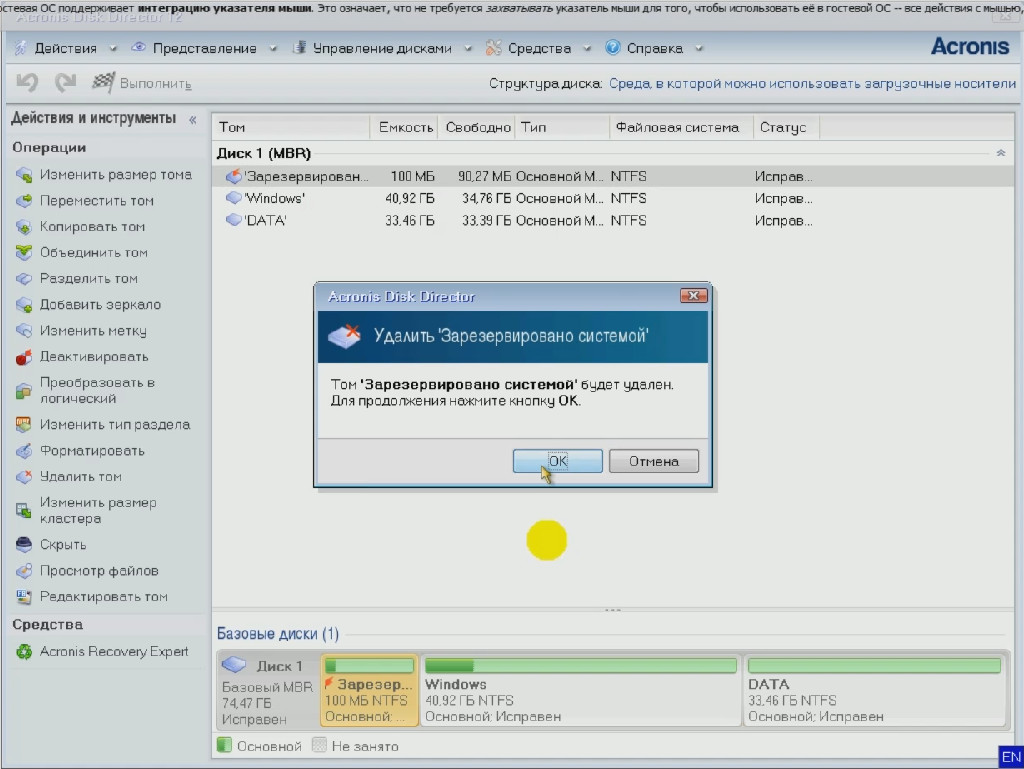1024x769 pixels.
Task: Click the Split volume icon
Action: [x=24, y=279]
